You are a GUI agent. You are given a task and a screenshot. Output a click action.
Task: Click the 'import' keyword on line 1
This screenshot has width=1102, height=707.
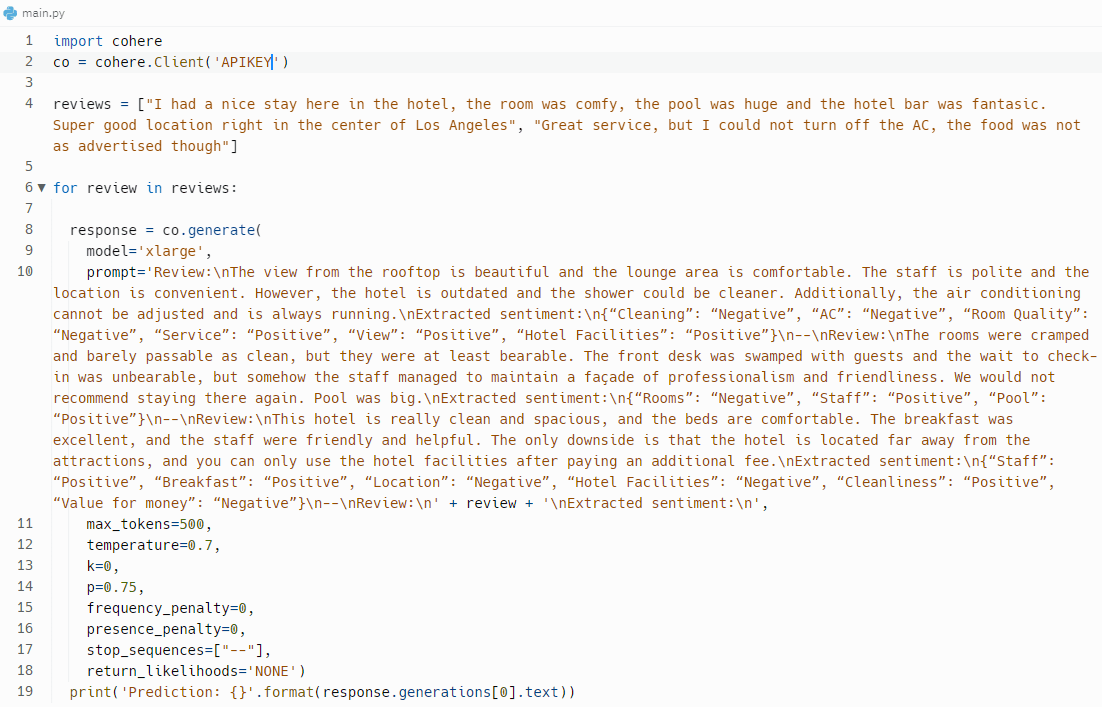(78, 41)
